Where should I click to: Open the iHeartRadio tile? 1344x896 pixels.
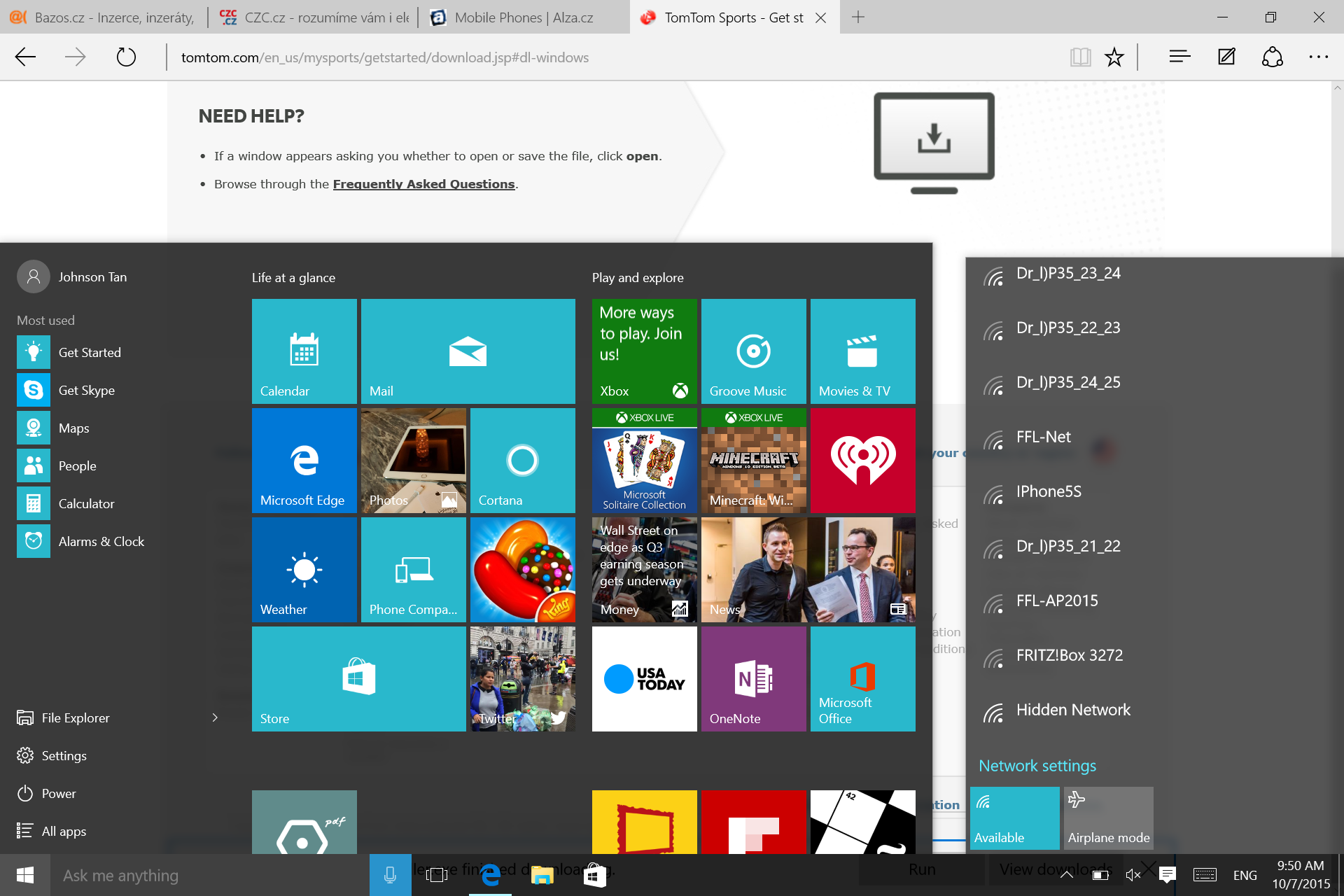[x=862, y=460]
